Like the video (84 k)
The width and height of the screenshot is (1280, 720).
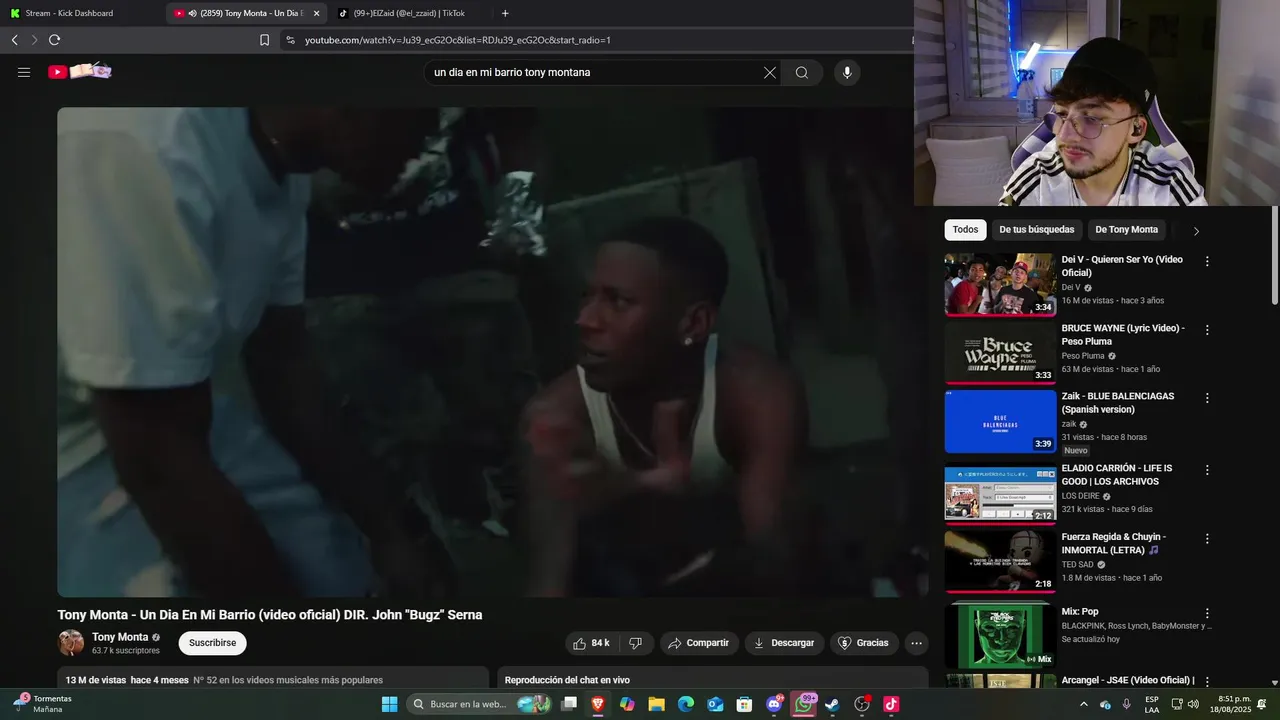(x=591, y=643)
